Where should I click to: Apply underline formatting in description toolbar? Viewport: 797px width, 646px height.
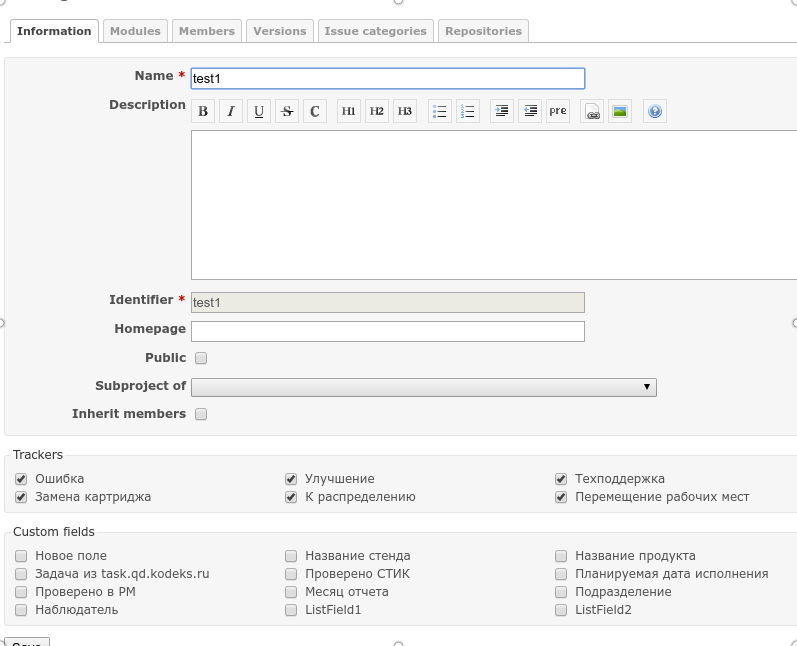click(x=259, y=111)
